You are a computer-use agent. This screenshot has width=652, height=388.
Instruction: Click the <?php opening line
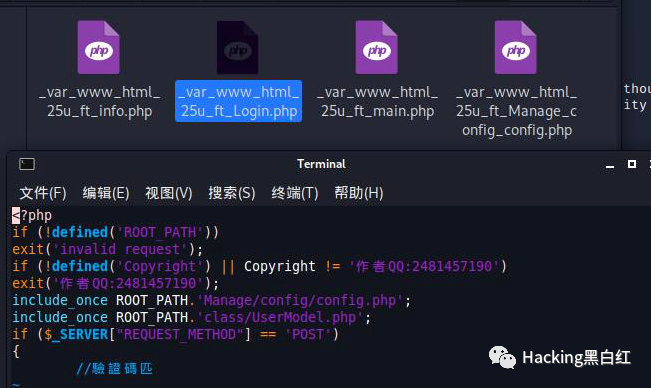pos(32,215)
